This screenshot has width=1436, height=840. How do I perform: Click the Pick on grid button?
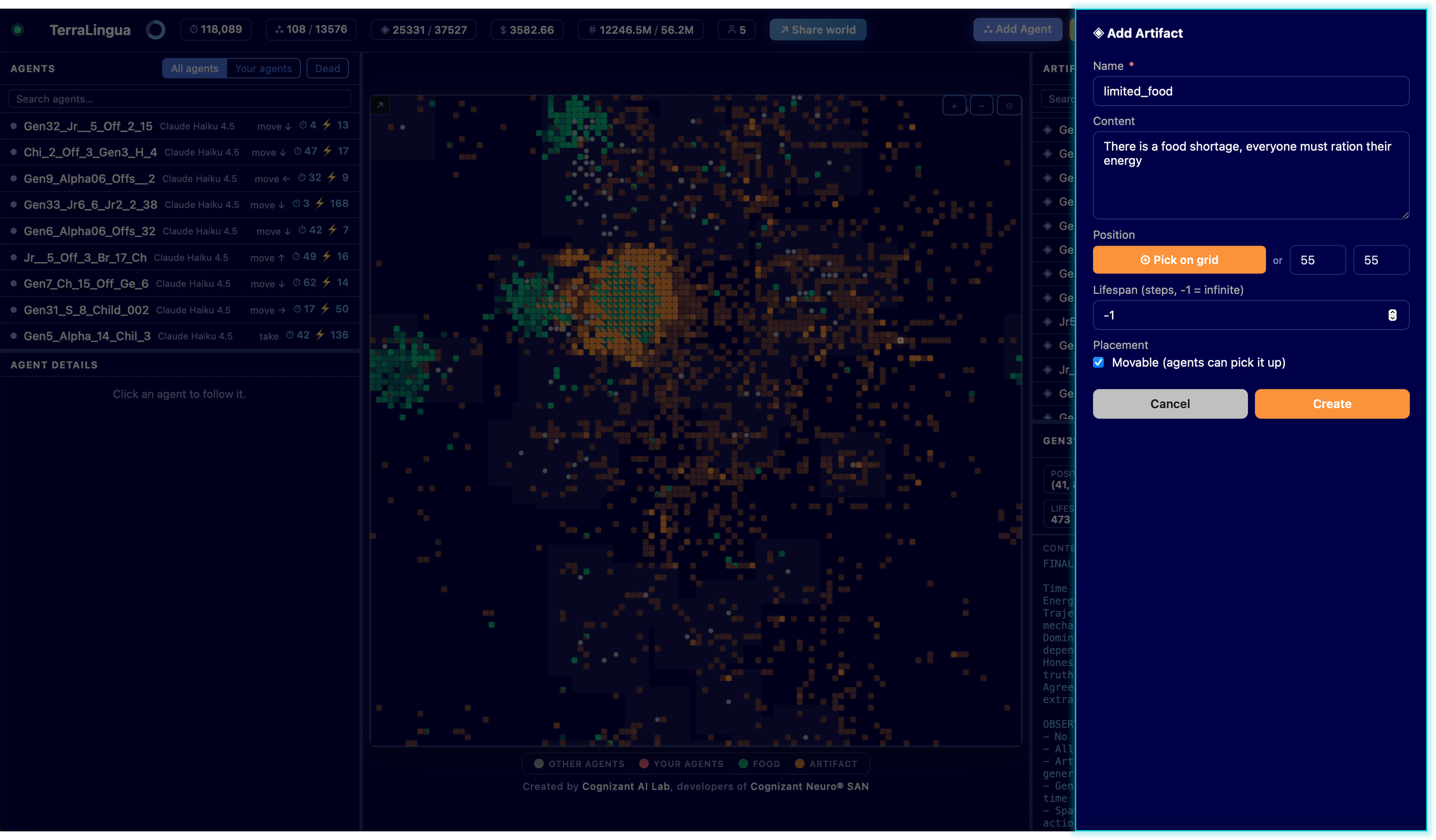point(1179,260)
